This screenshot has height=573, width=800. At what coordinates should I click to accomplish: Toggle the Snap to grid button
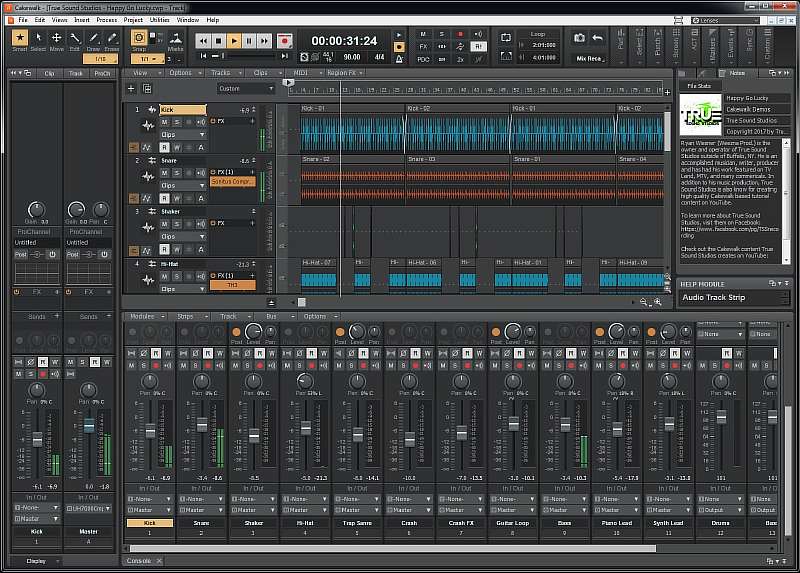click(138, 38)
